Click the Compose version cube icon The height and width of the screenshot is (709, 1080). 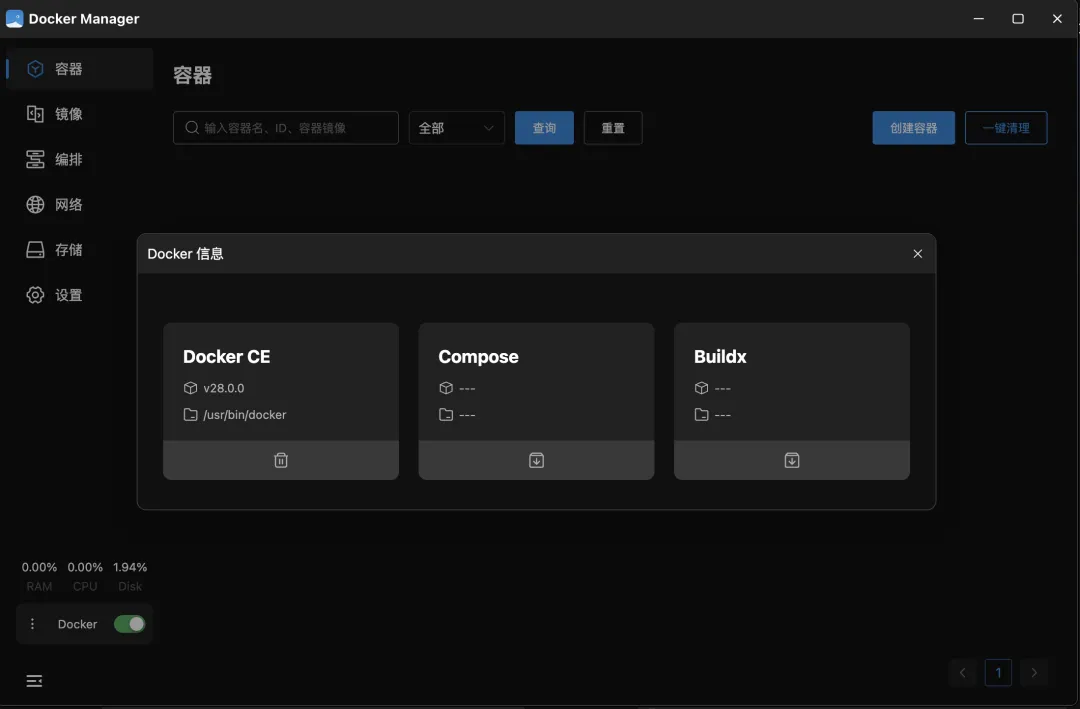(446, 388)
